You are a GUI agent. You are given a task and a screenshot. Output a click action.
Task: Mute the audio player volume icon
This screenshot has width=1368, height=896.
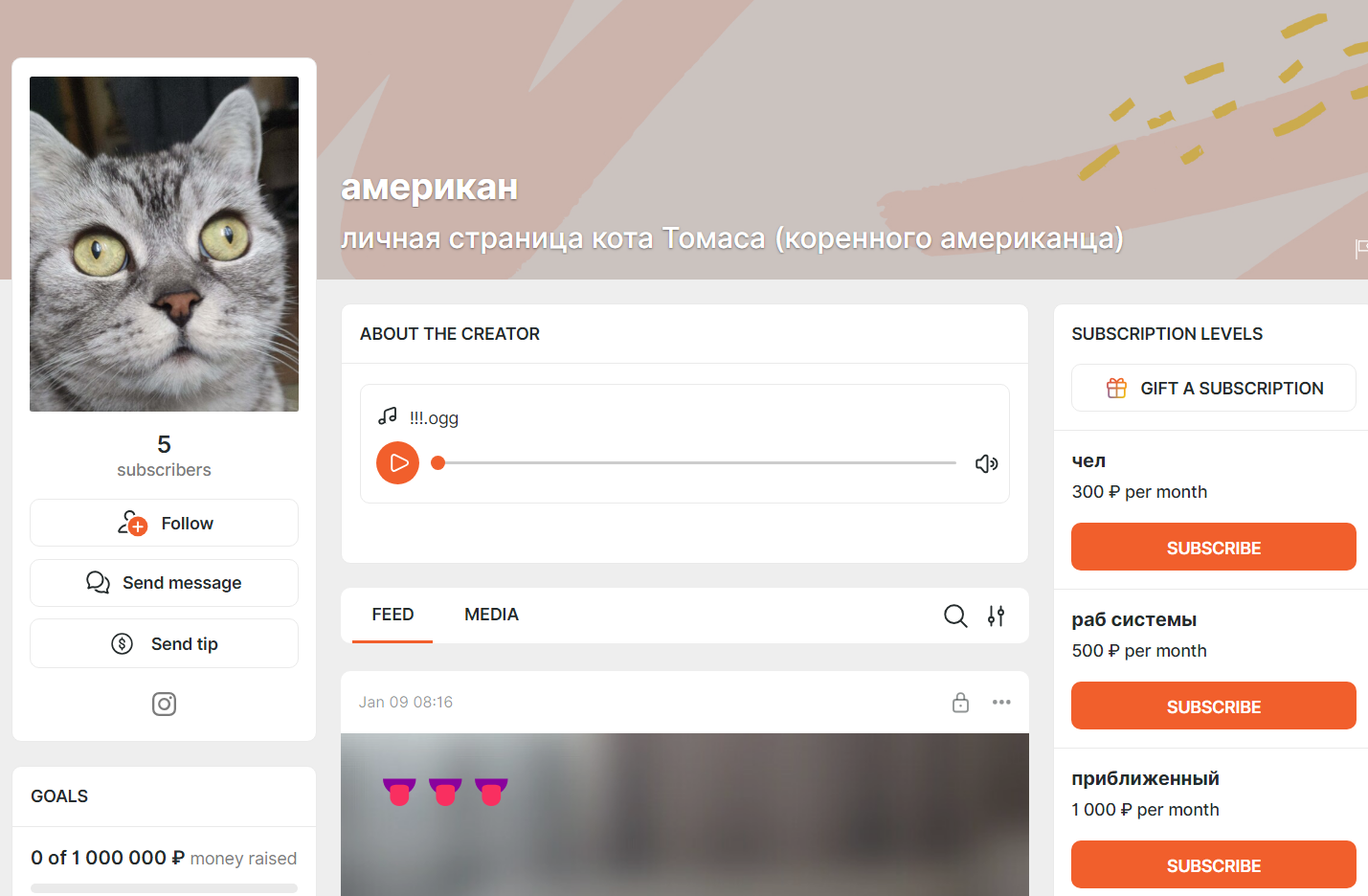click(x=986, y=464)
